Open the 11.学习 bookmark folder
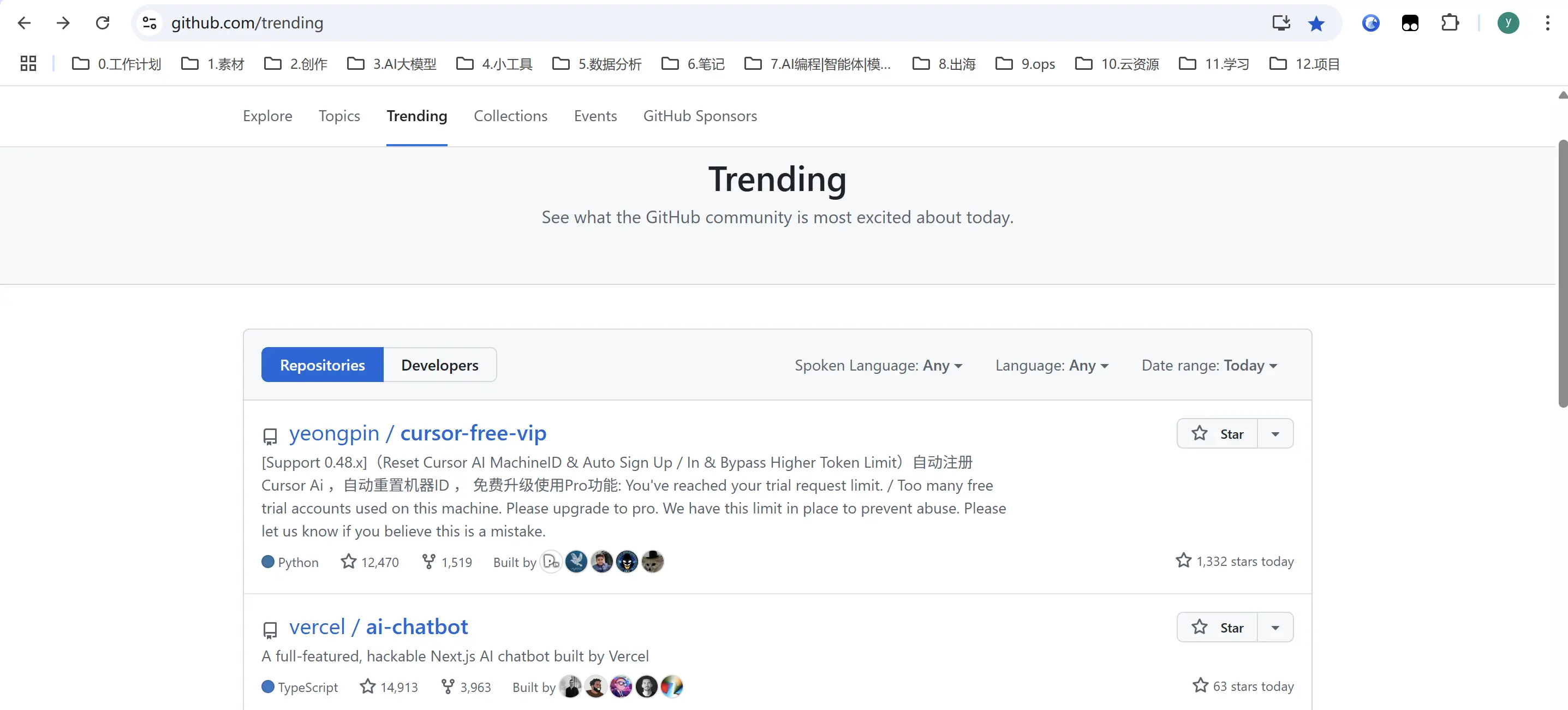The height and width of the screenshot is (710, 1568). coord(1214,63)
